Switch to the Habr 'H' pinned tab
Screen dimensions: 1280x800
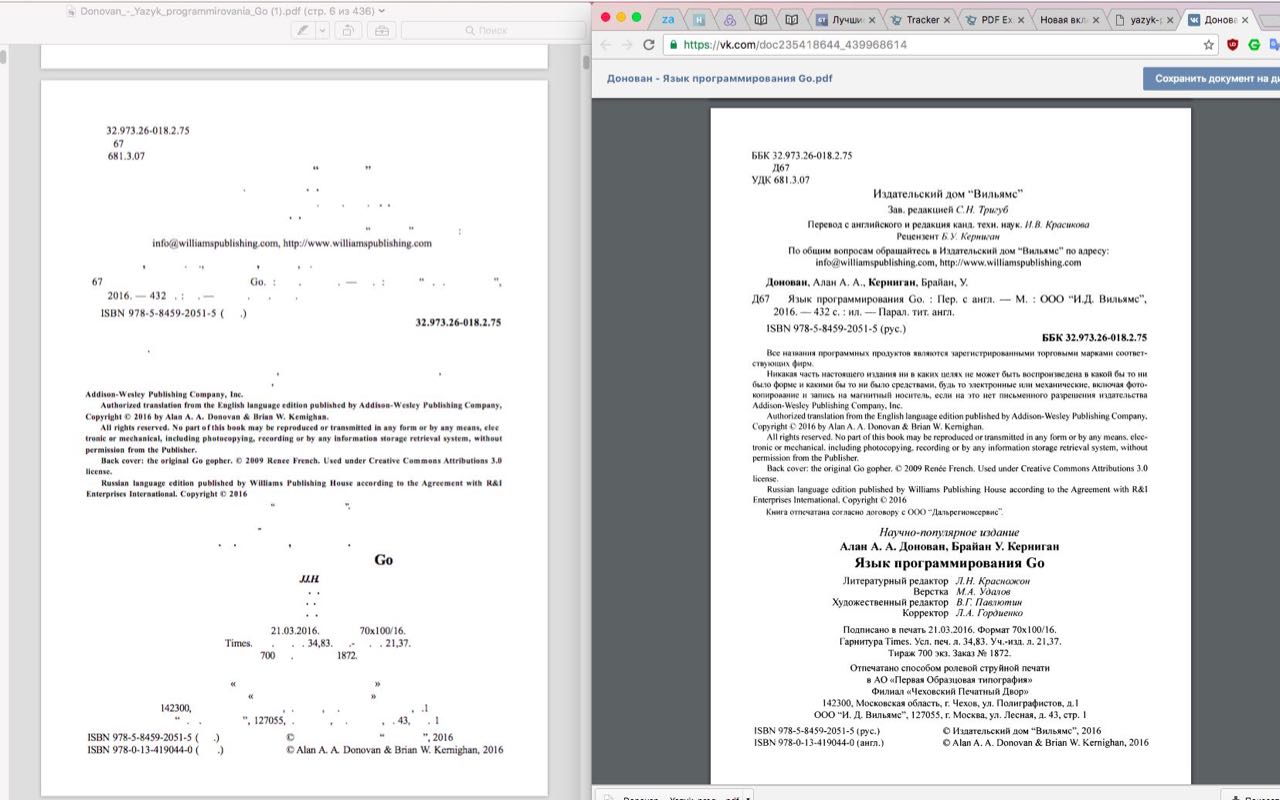pos(700,19)
